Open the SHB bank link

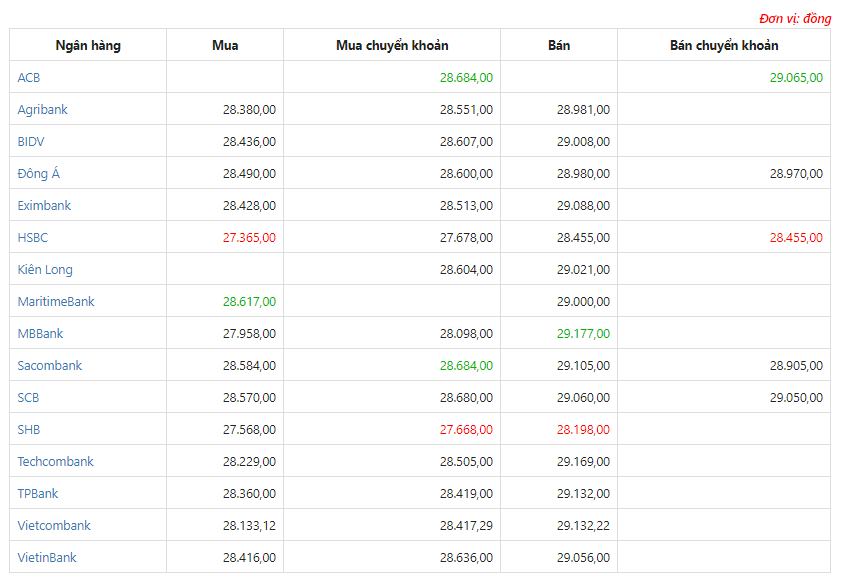[29, 430]
